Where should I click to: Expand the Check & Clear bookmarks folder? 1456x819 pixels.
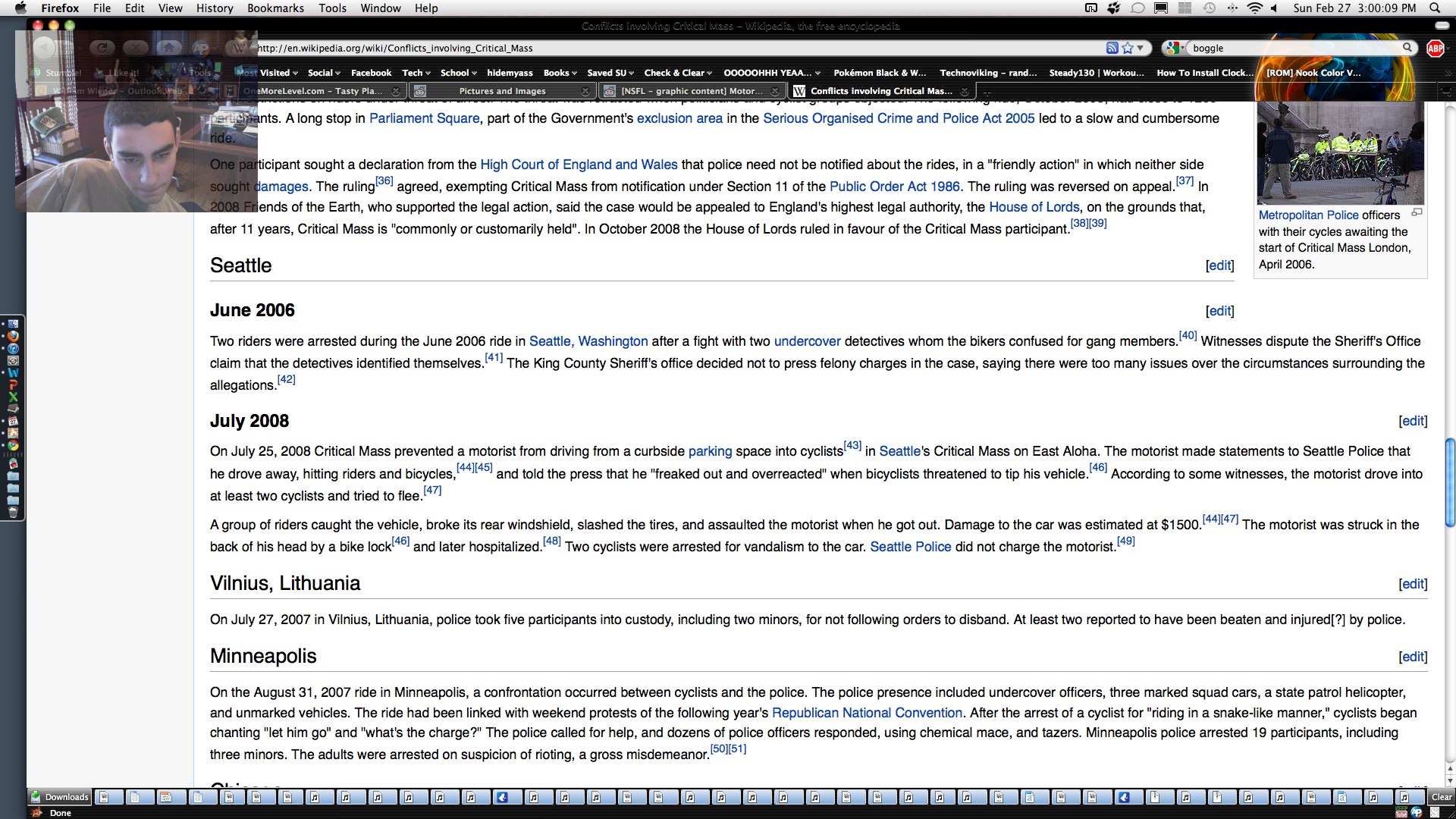click(678, 73)
